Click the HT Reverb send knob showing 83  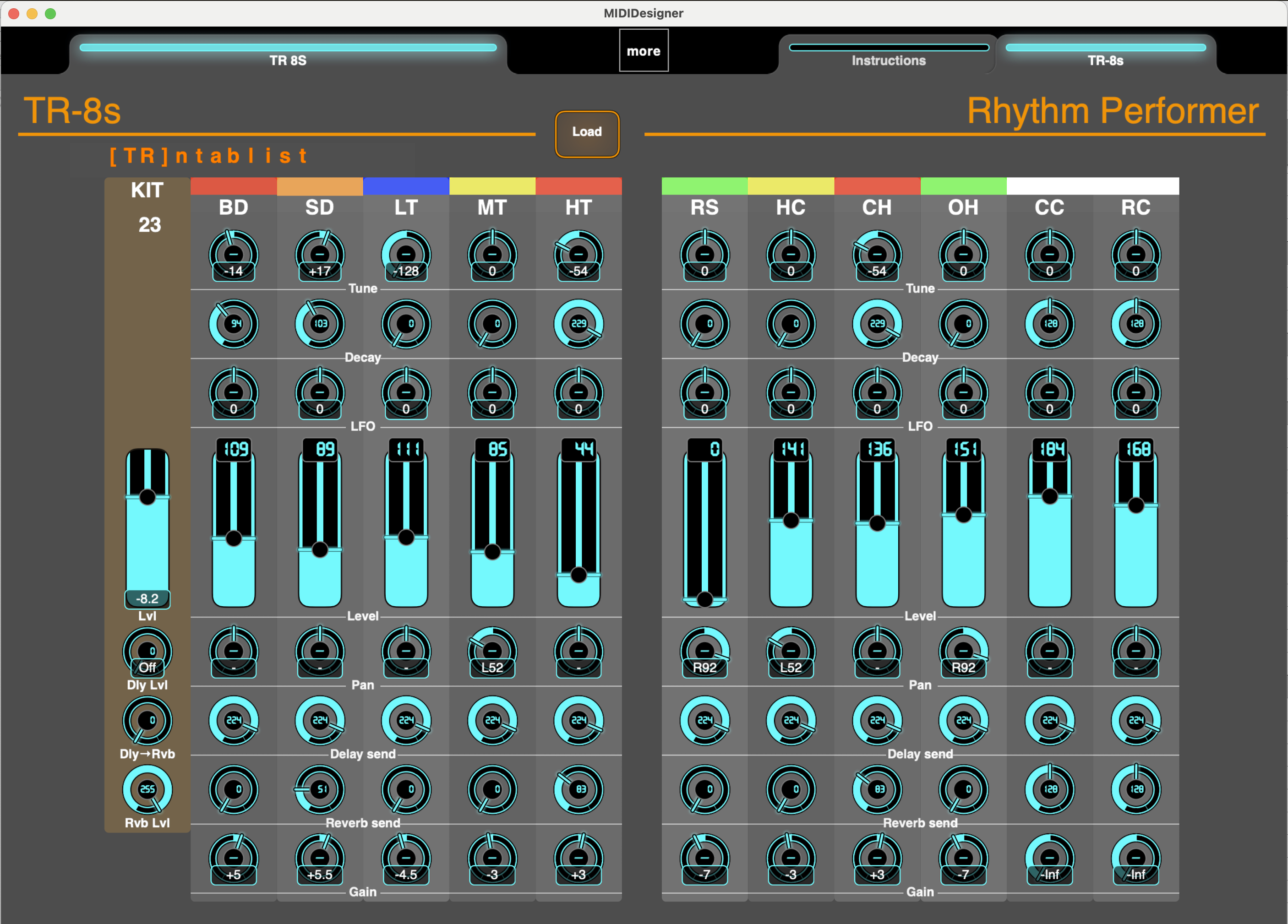coord(579,789)
